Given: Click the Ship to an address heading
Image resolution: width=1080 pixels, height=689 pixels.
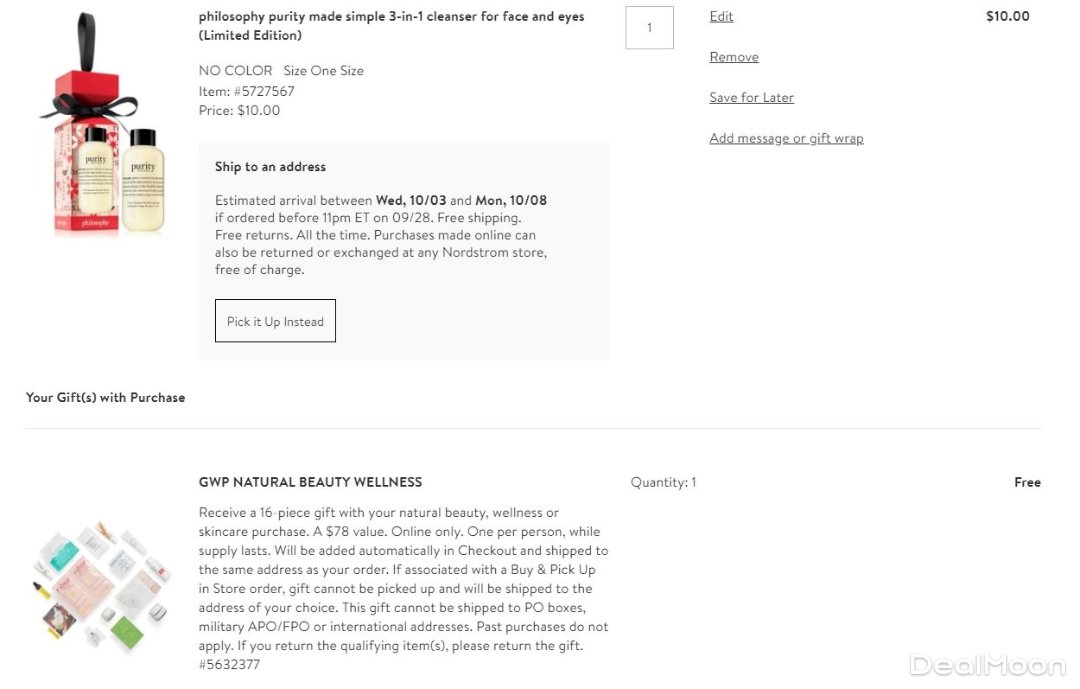Looking at the screenshot, I should click(x=270, y=167).
